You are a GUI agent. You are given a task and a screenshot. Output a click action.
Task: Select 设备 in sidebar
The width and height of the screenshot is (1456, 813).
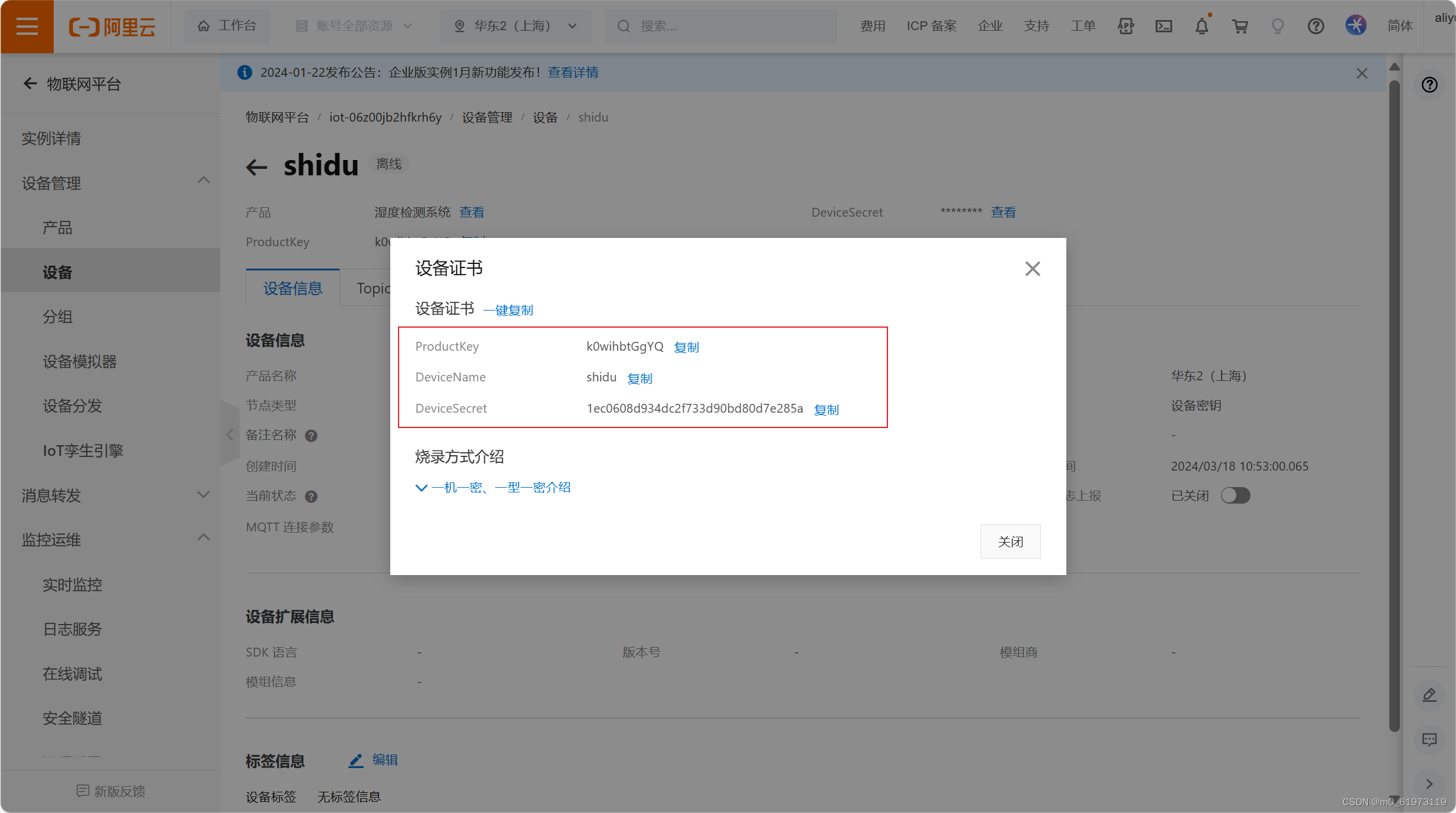[110, 272]
